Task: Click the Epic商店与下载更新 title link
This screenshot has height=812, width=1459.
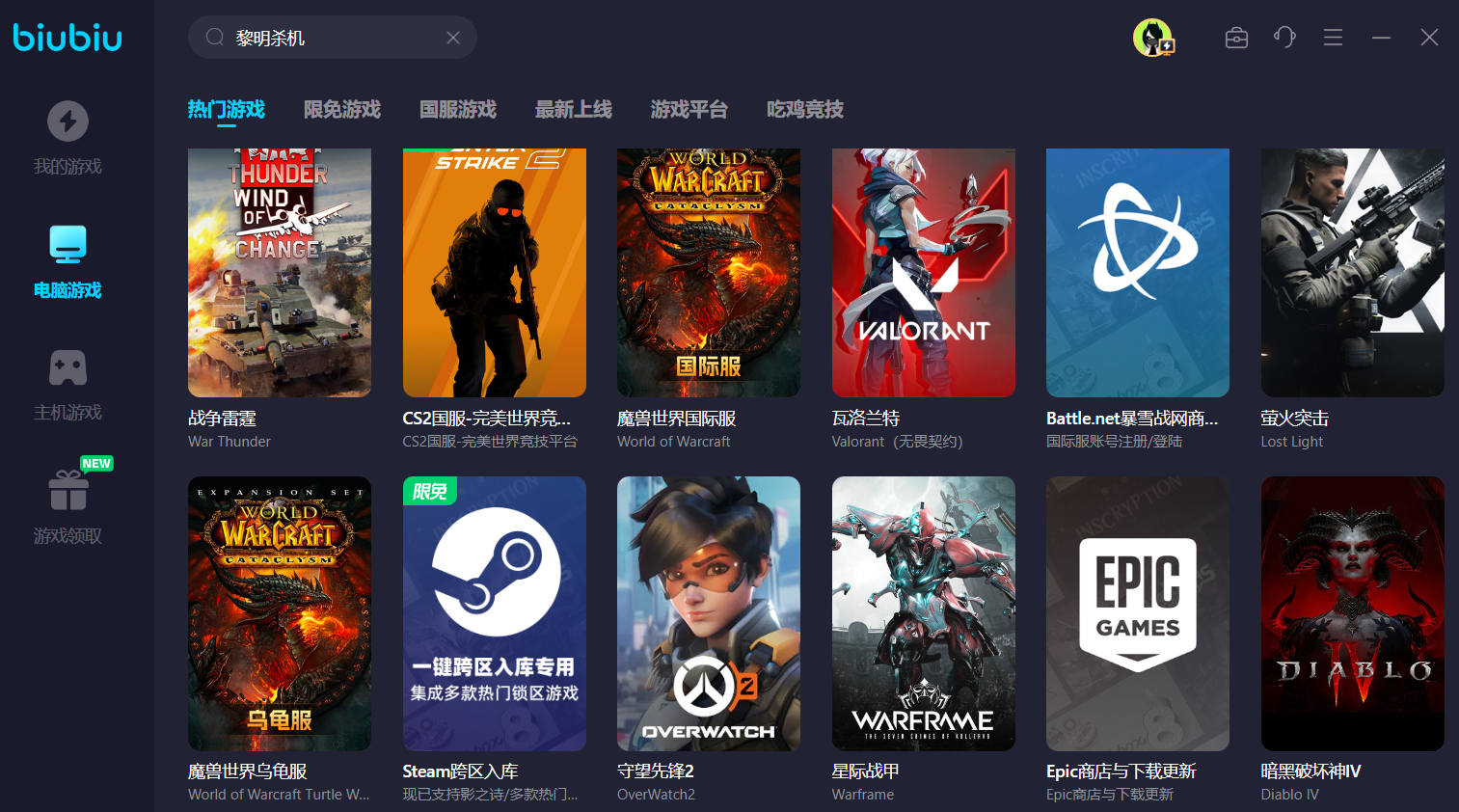Action: (x=1121, y=771)
